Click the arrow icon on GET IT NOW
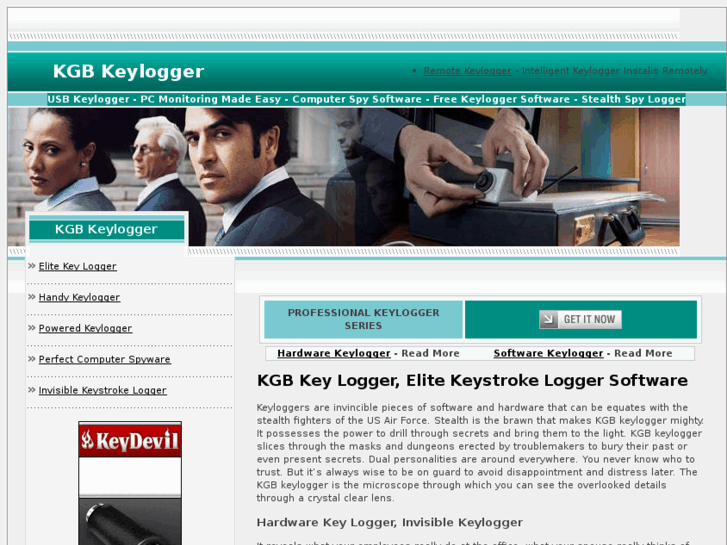The image size is (727, 545). tap(548, 320)
